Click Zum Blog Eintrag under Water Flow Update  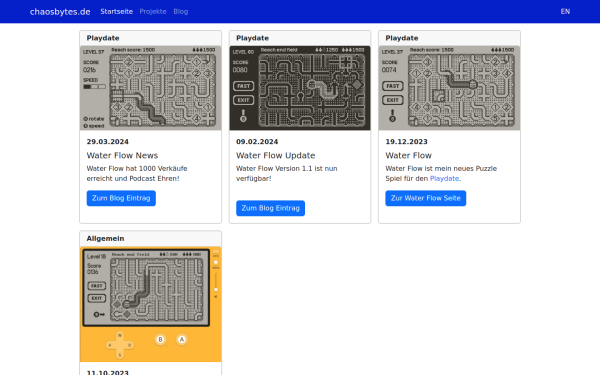tap(271, 208)
